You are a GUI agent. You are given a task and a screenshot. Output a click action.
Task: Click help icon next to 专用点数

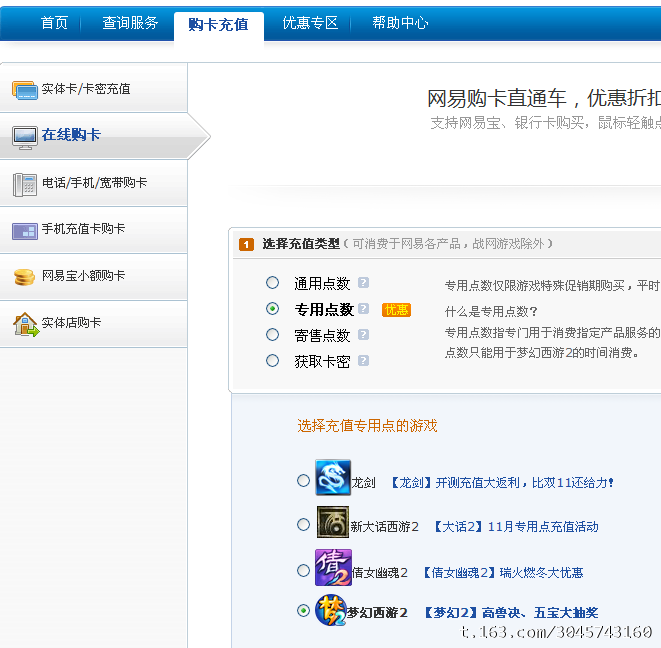(x=363, y=309)
